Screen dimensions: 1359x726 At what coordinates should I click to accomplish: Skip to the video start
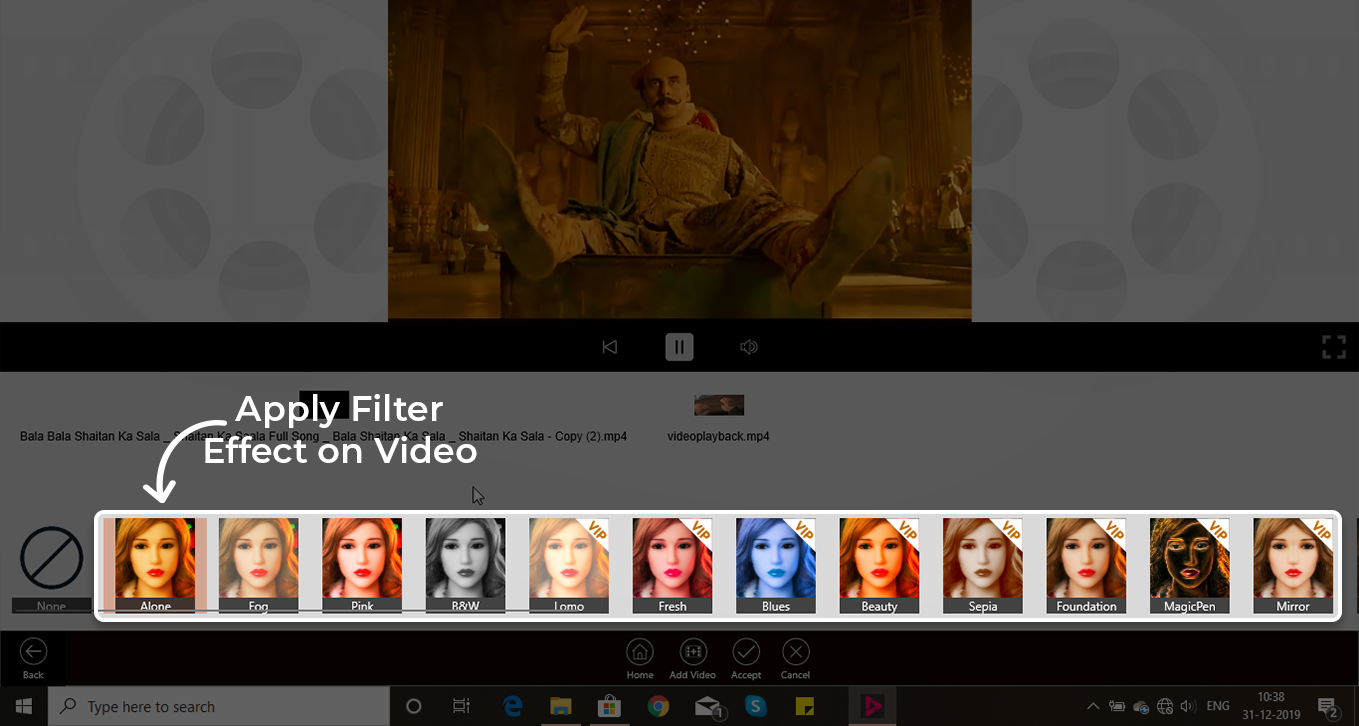tap(609, 347)
